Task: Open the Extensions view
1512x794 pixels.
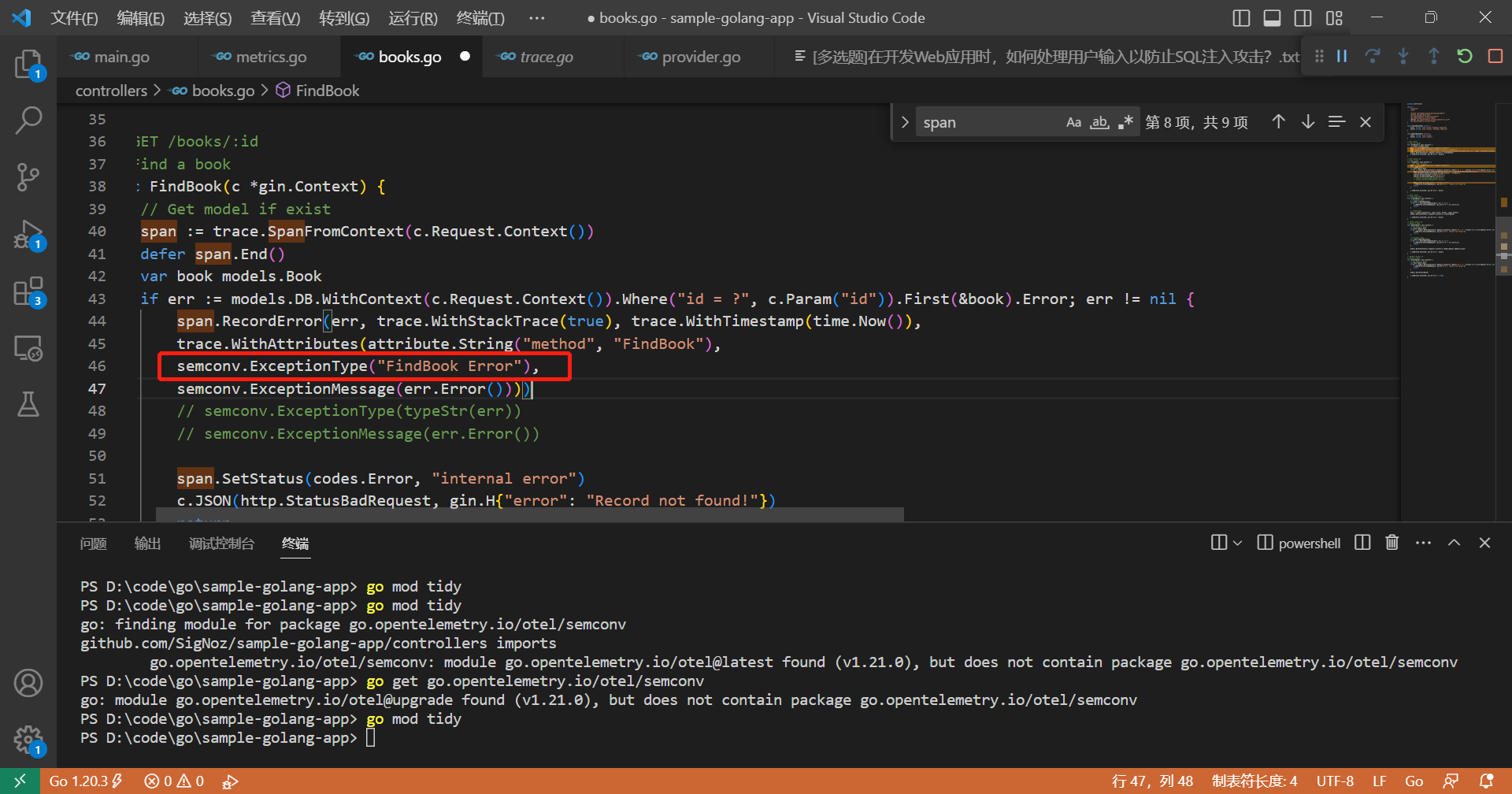Action: click(x=29, y=291)
